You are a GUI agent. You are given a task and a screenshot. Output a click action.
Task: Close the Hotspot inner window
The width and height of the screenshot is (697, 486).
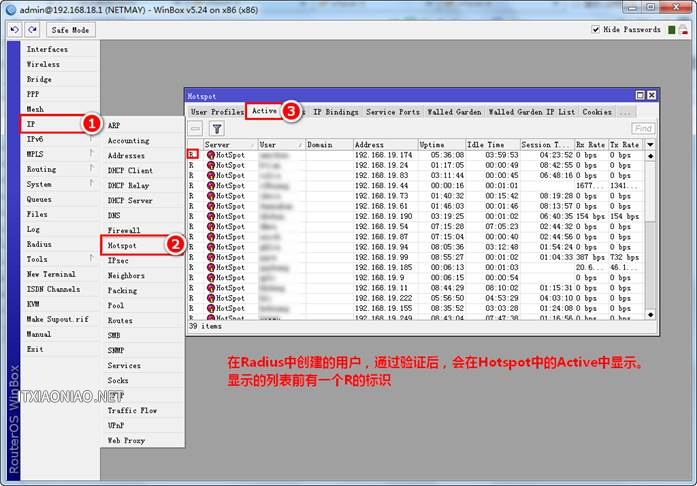tap(651, 95)
